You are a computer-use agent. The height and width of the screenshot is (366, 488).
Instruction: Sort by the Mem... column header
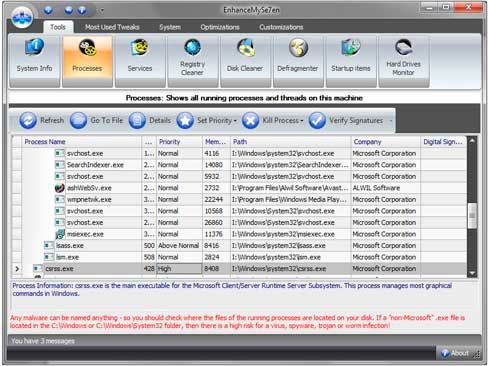pos(216,142)
